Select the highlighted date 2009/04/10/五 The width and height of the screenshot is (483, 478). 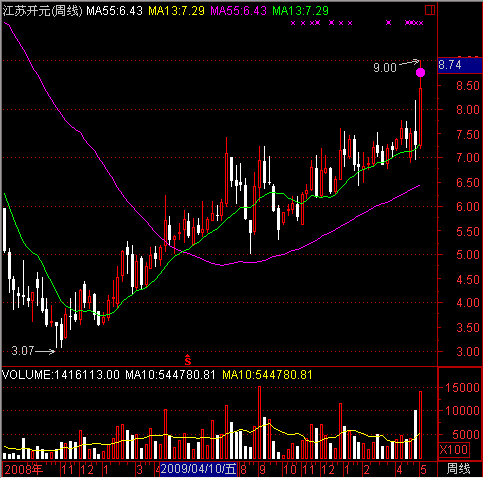[198, 469]
